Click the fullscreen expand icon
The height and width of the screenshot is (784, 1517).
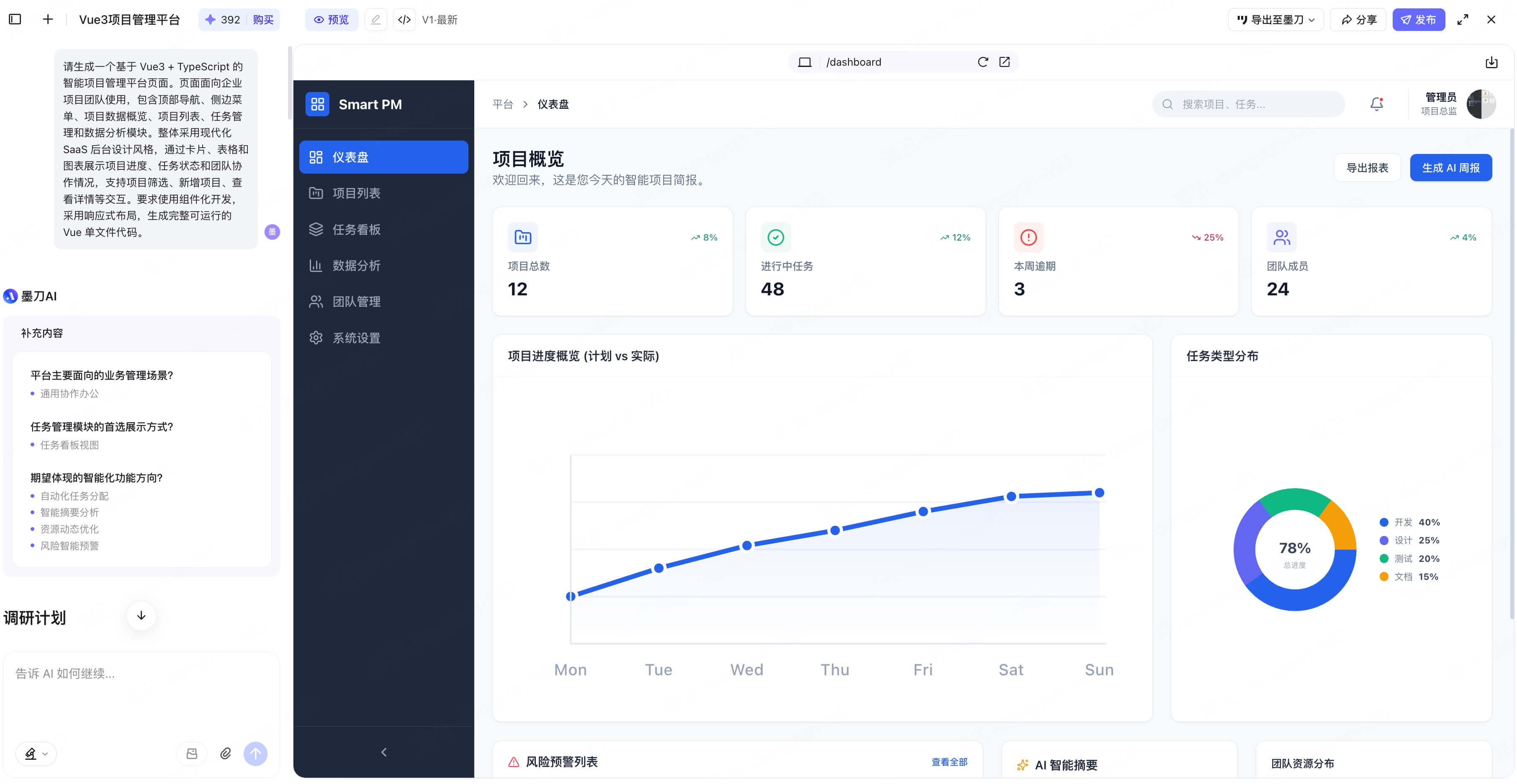pos(1462,19)
